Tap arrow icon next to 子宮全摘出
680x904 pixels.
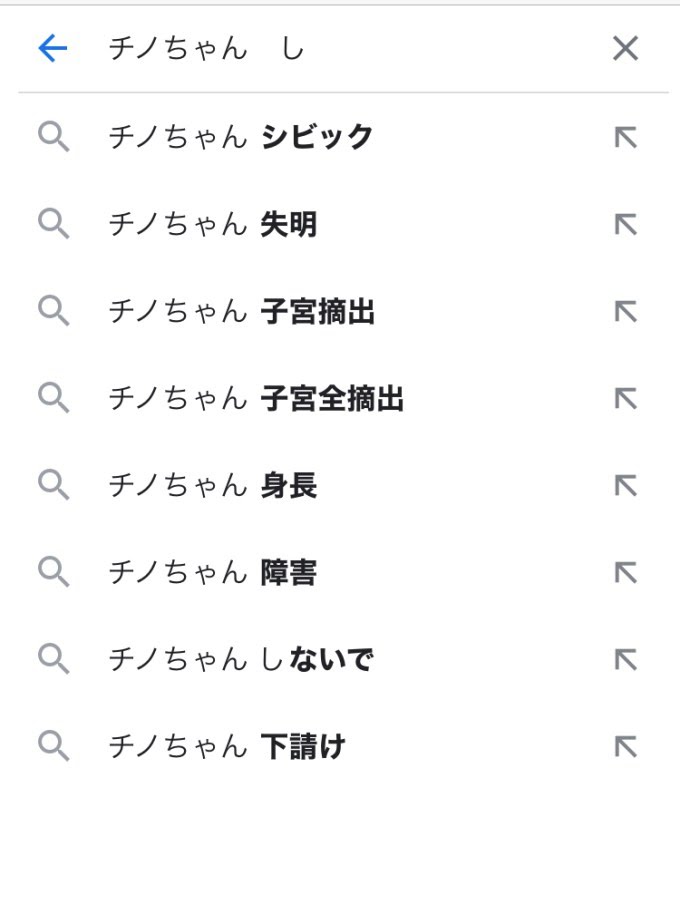[x=626, y=399]
